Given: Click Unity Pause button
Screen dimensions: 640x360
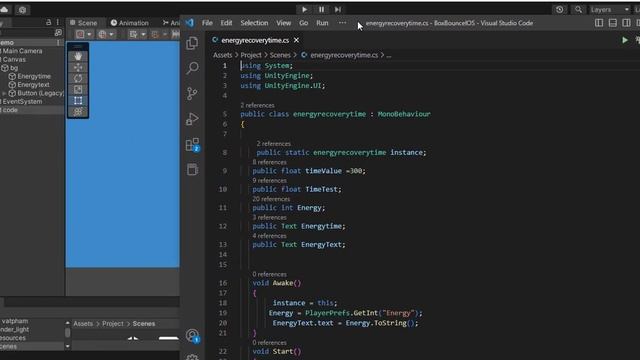Looking at the screenshot, I should [322, 9].
